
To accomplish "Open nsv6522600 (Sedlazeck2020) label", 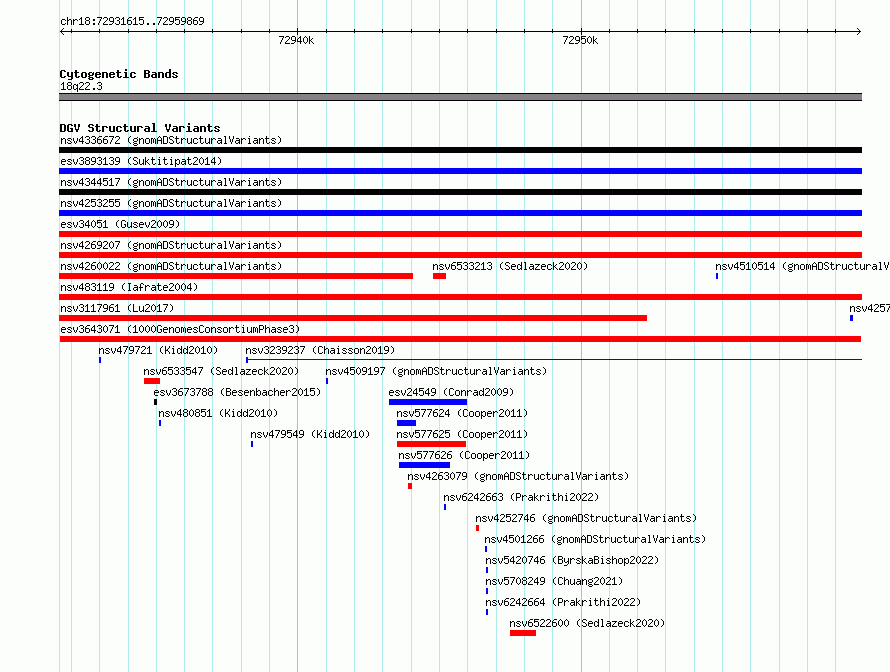I will [587, 623].
